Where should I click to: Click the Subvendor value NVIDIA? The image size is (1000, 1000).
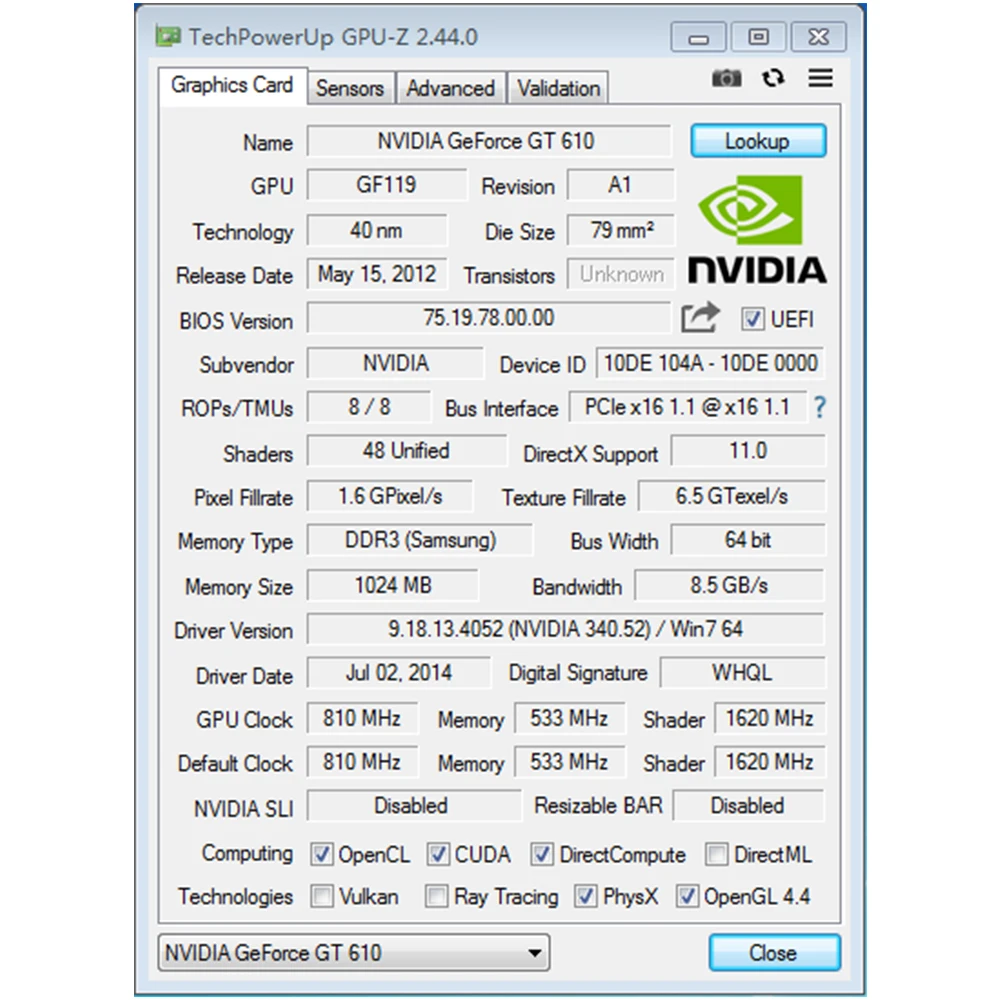pyautogui.click(x=395, y=363)
